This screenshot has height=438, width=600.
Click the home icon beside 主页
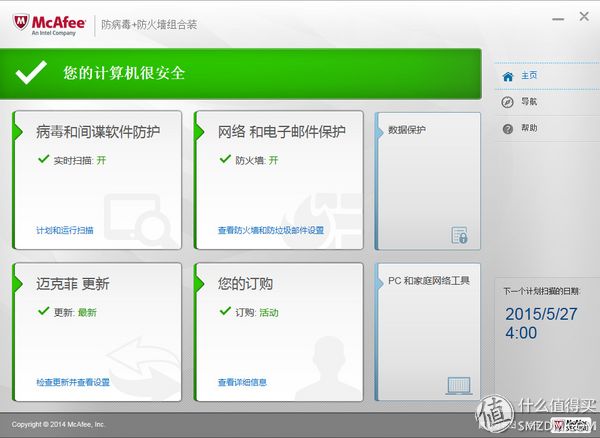coord(507,77)
